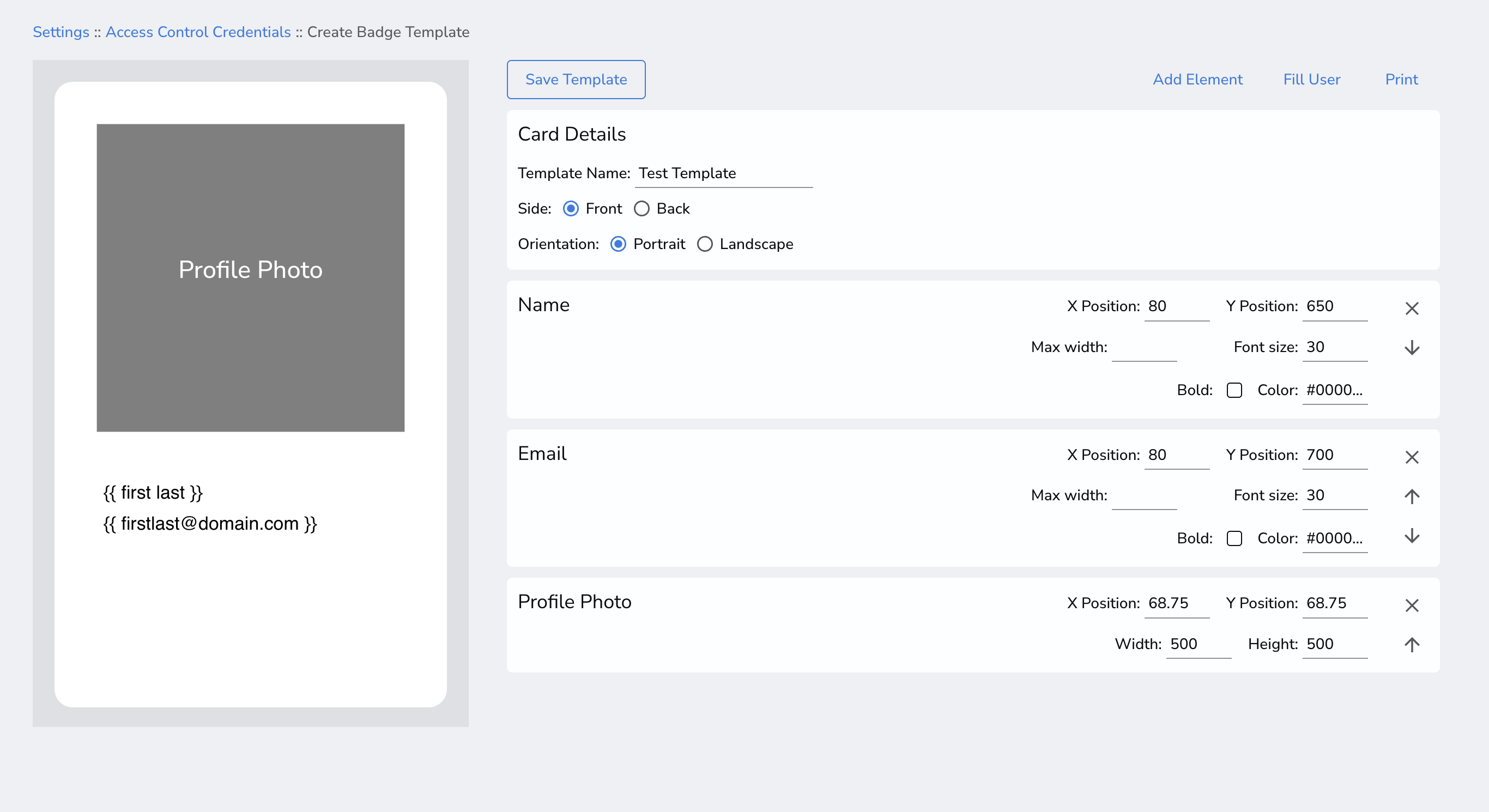Choose Landscape orientation
The width and height of the screenshot is (1489, 812).
point(705,244)
